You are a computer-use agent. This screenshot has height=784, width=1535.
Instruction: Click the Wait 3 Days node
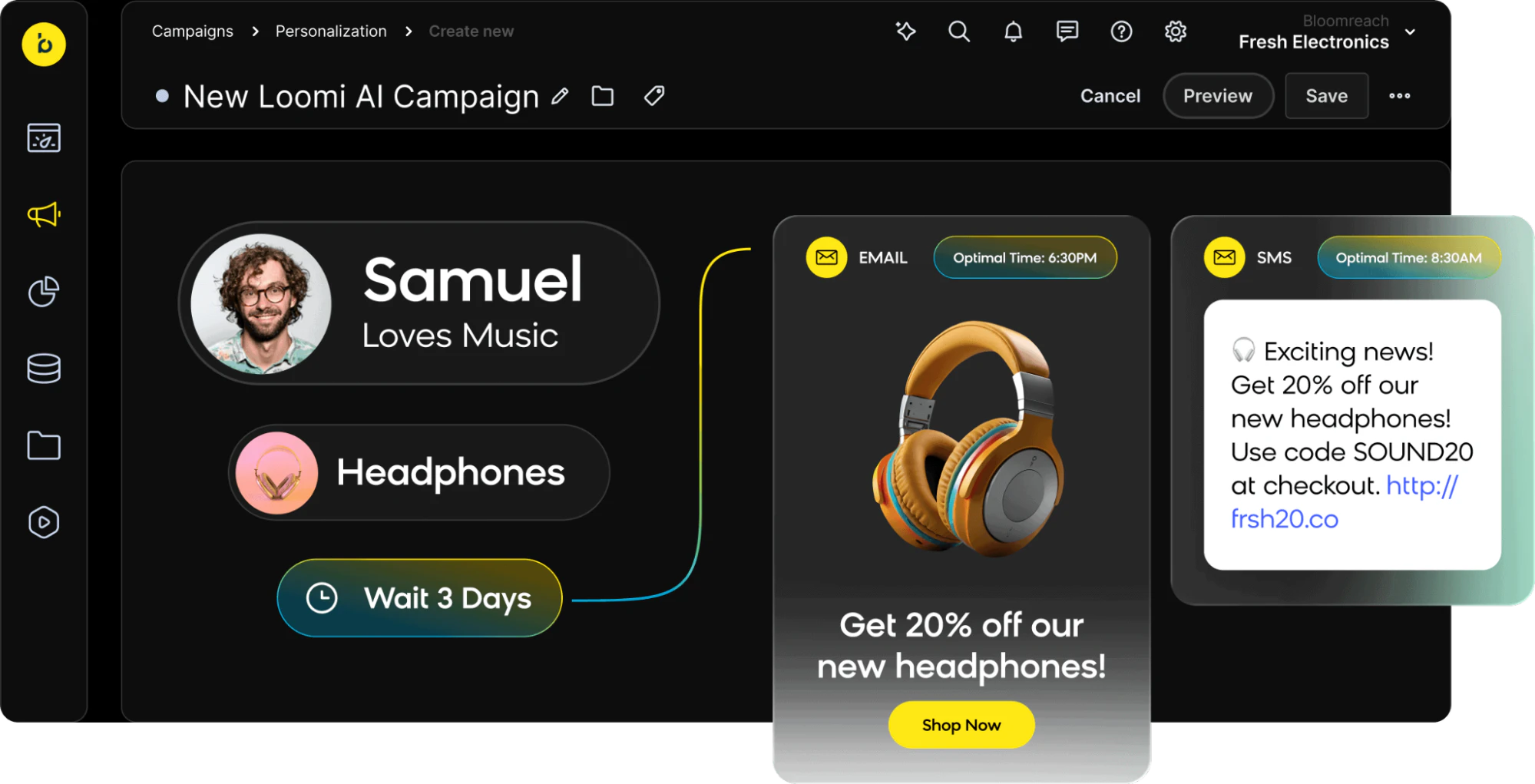coord(419,597)
